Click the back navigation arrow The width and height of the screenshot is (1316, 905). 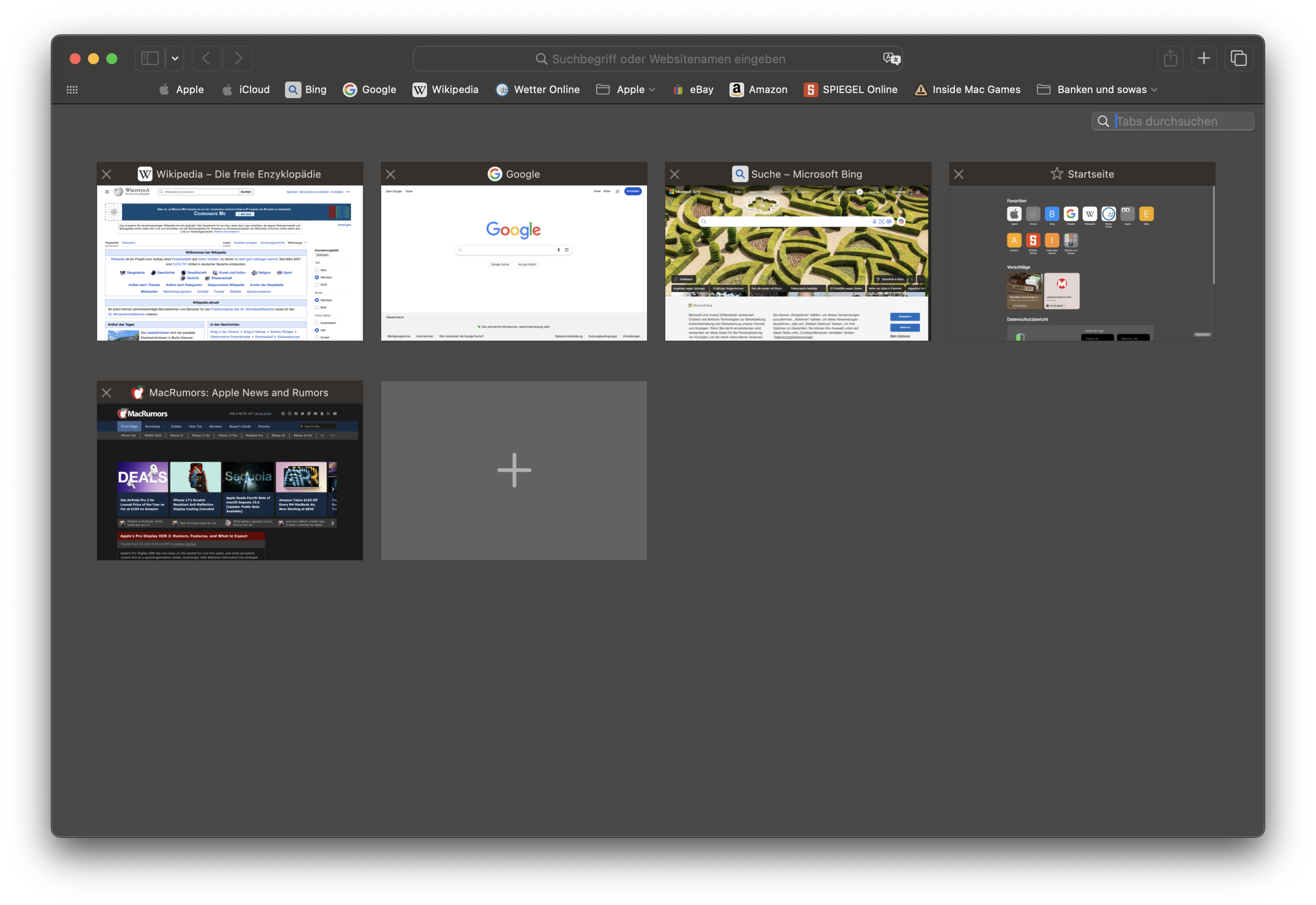pos(206,58)
